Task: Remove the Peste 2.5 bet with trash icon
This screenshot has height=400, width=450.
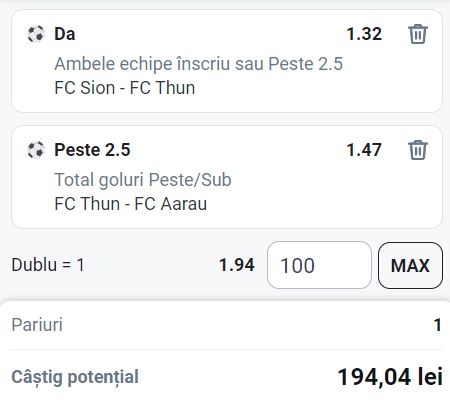Action: (418, 150)
